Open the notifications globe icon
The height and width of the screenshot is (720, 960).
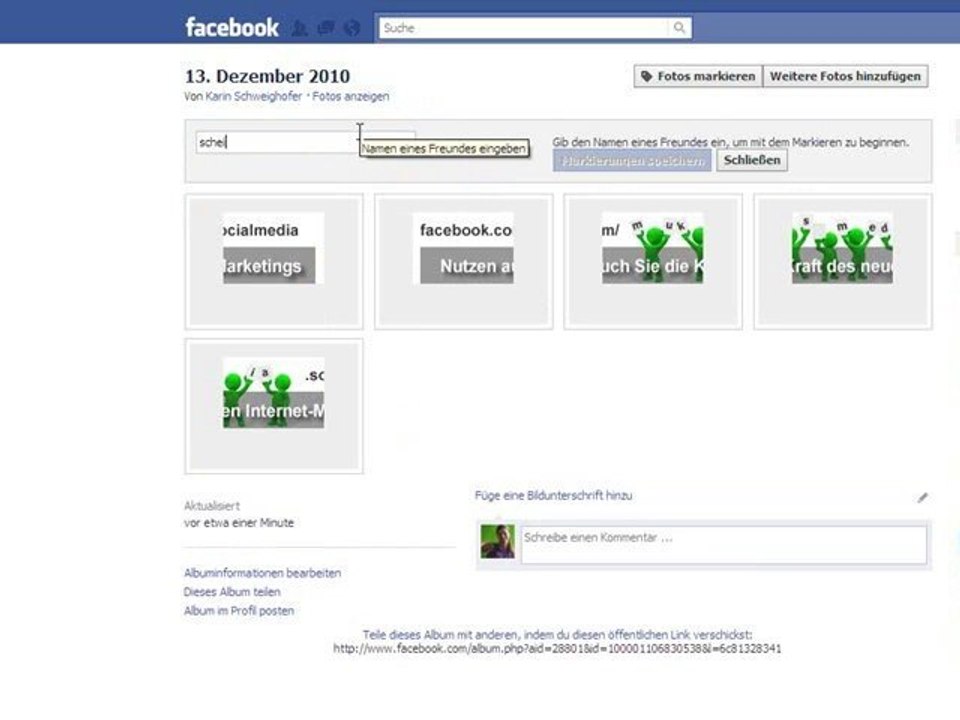352,28
